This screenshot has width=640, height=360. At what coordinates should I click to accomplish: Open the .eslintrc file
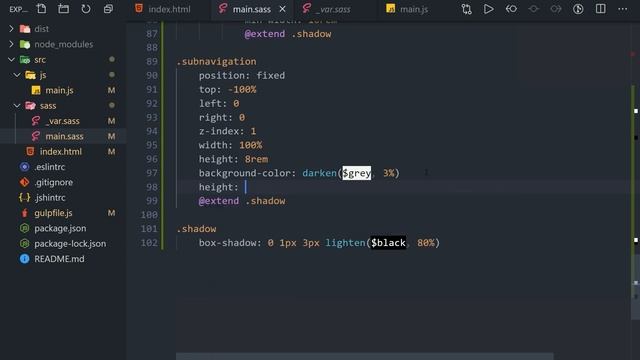49,167
